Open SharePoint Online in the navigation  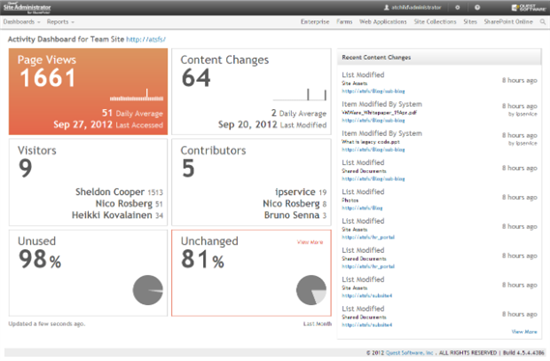tap(508, 22)
